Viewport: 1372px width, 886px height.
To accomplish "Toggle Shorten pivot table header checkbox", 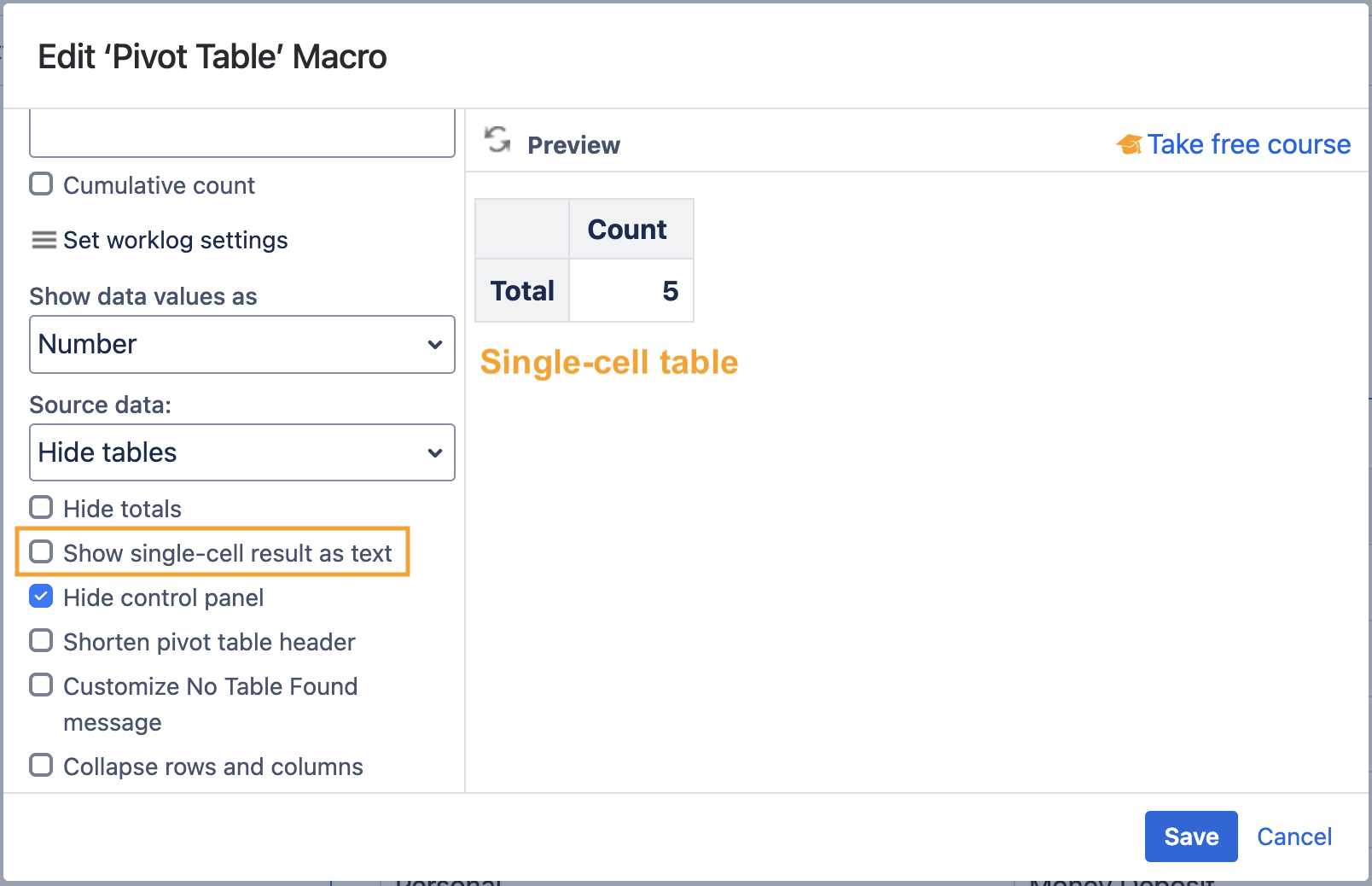I will 41,641.
